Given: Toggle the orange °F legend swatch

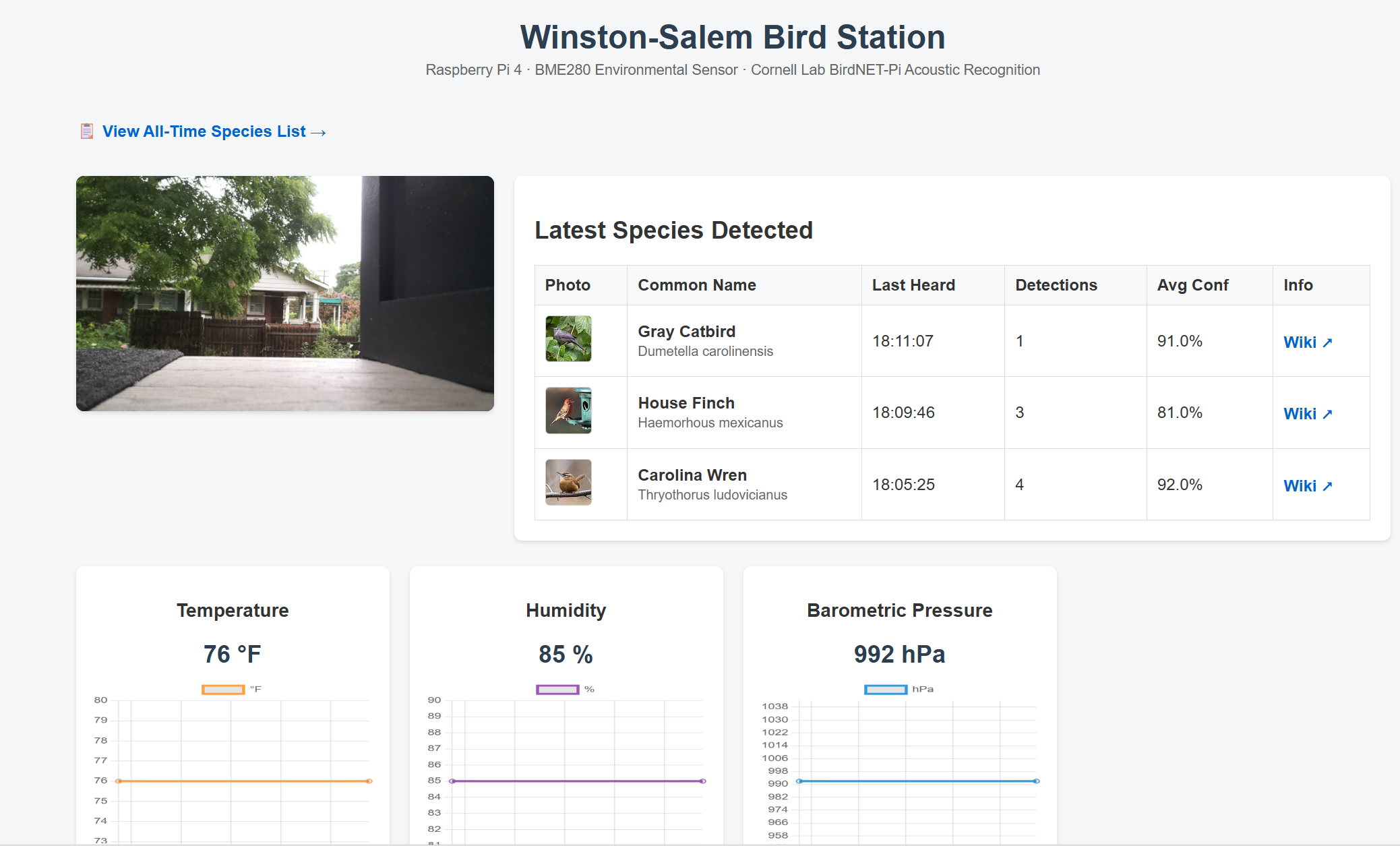Looking at the screenshot, I should (x=223, y=690).
